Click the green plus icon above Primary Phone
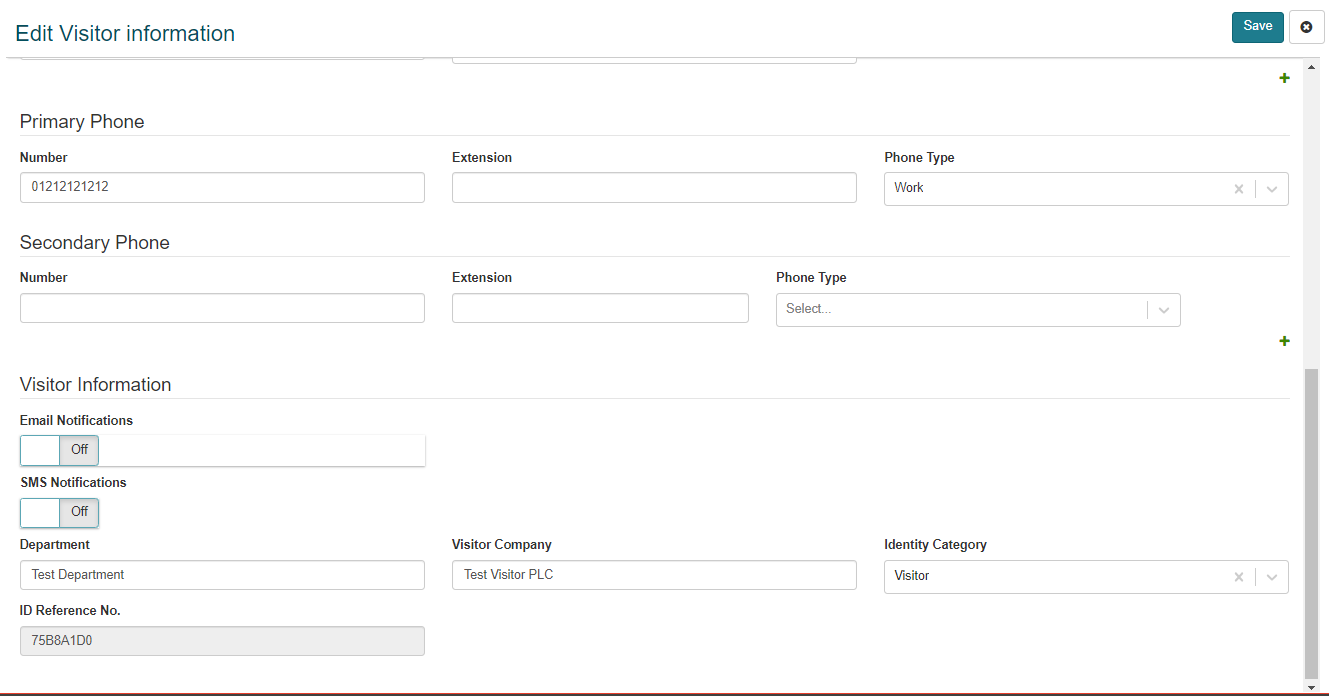1329x696 pixels. point(1284,78)
